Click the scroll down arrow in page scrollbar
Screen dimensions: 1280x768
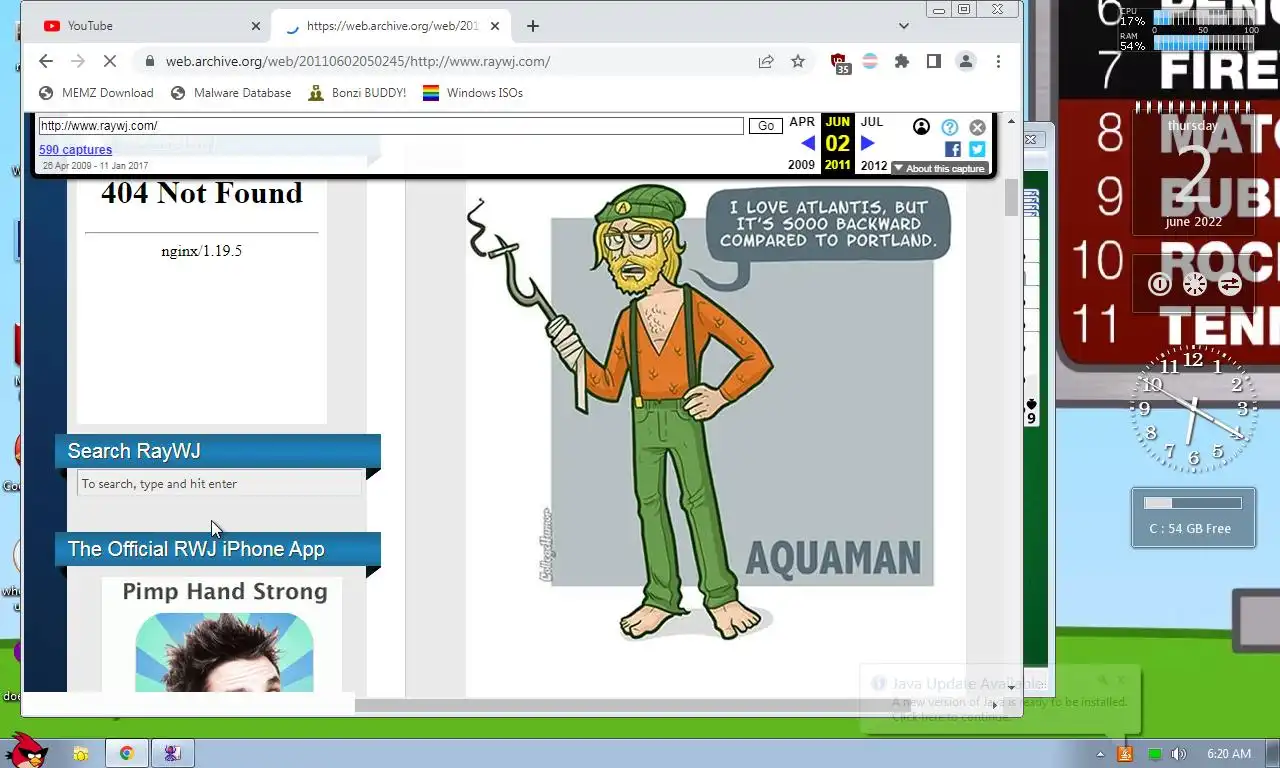(1011, 687)
